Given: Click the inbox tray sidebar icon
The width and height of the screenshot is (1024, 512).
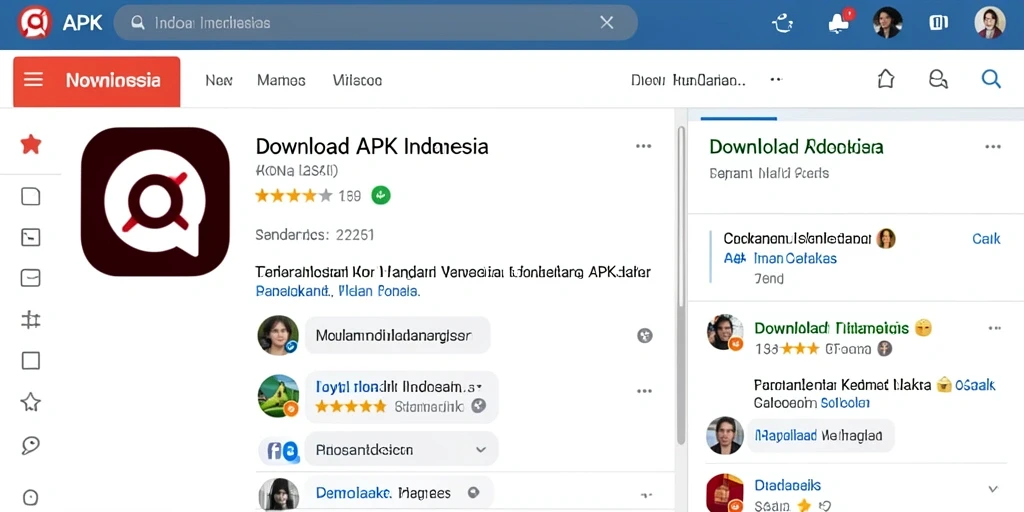Looking at the screenshot, I should (x=31, y=278).
